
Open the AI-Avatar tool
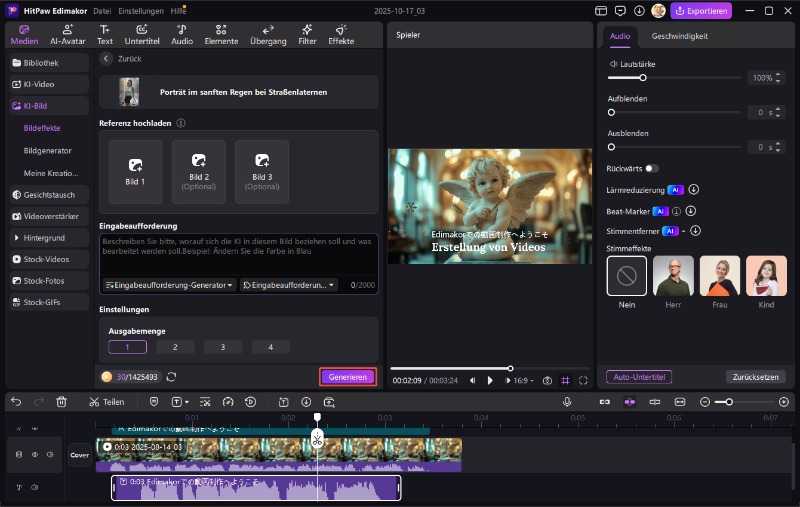(x=67, y=34)
